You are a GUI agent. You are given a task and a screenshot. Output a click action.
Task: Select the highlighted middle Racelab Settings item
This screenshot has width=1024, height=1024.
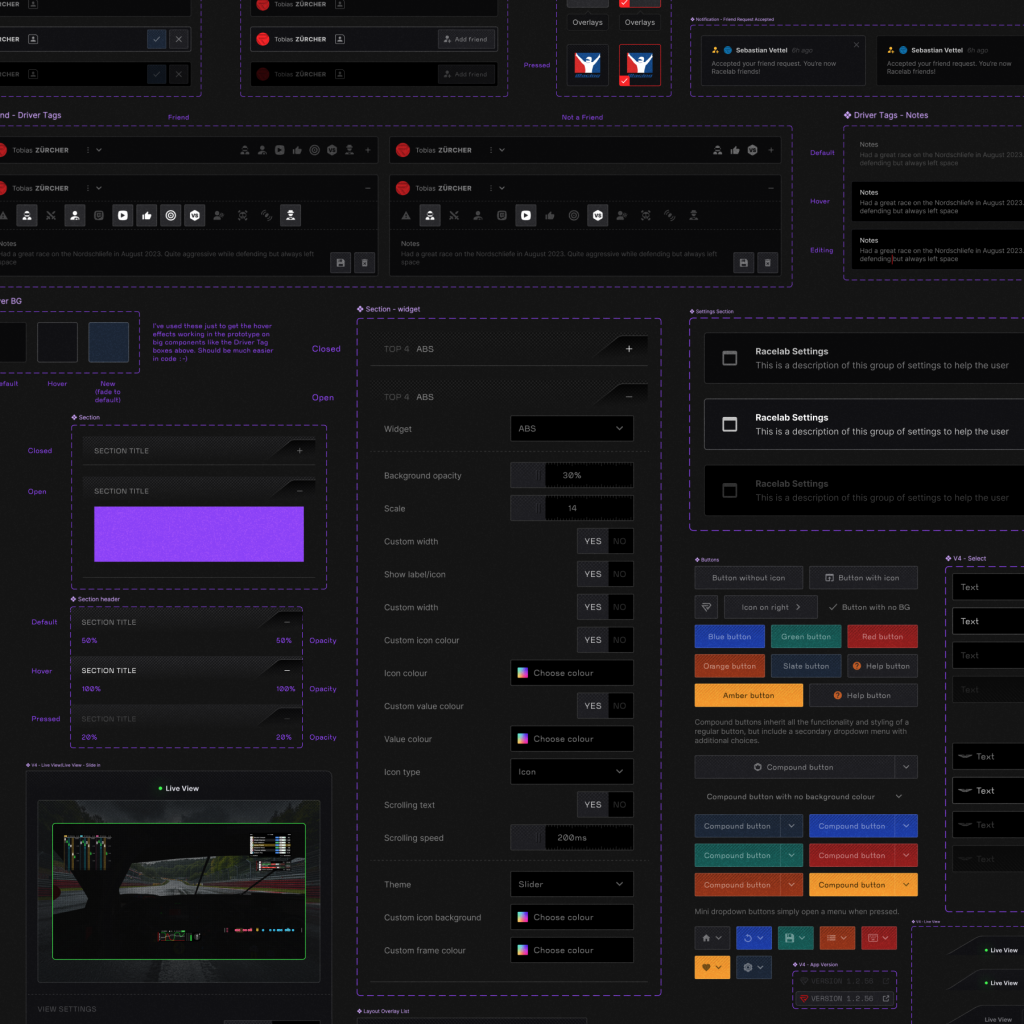865,425
